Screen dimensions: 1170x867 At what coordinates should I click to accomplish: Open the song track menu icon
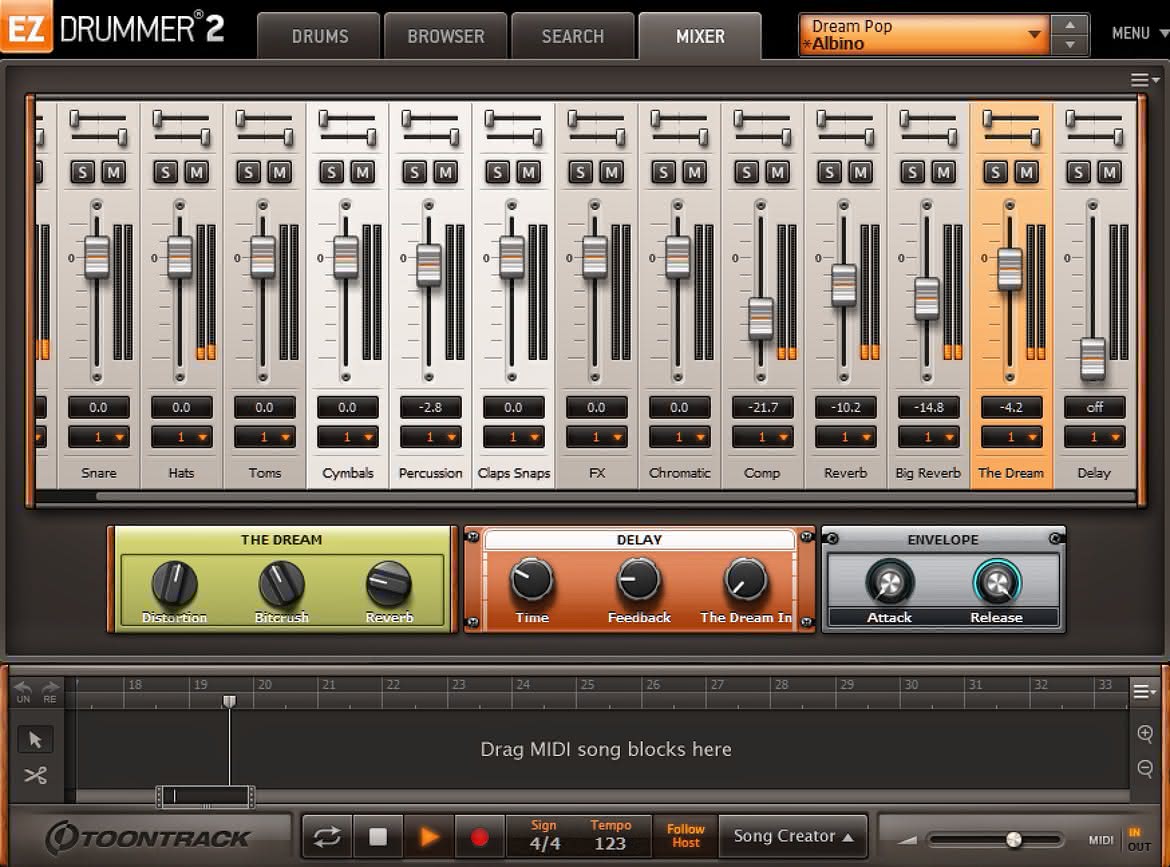[x=1144, y=692]
